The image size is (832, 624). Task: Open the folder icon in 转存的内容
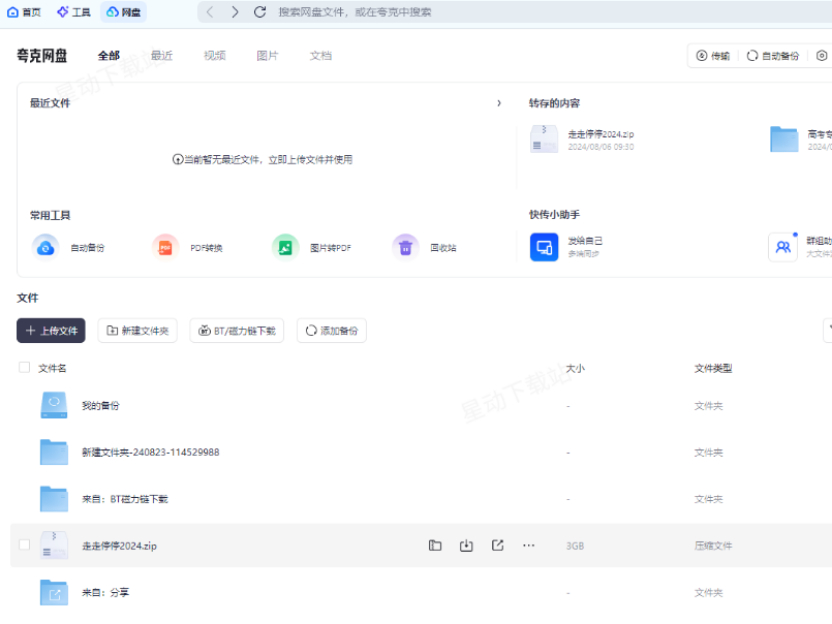click(784, 140)
